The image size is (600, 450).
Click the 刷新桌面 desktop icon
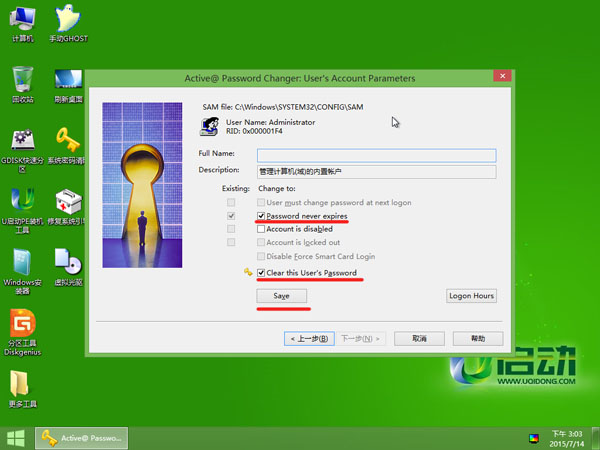68,86
